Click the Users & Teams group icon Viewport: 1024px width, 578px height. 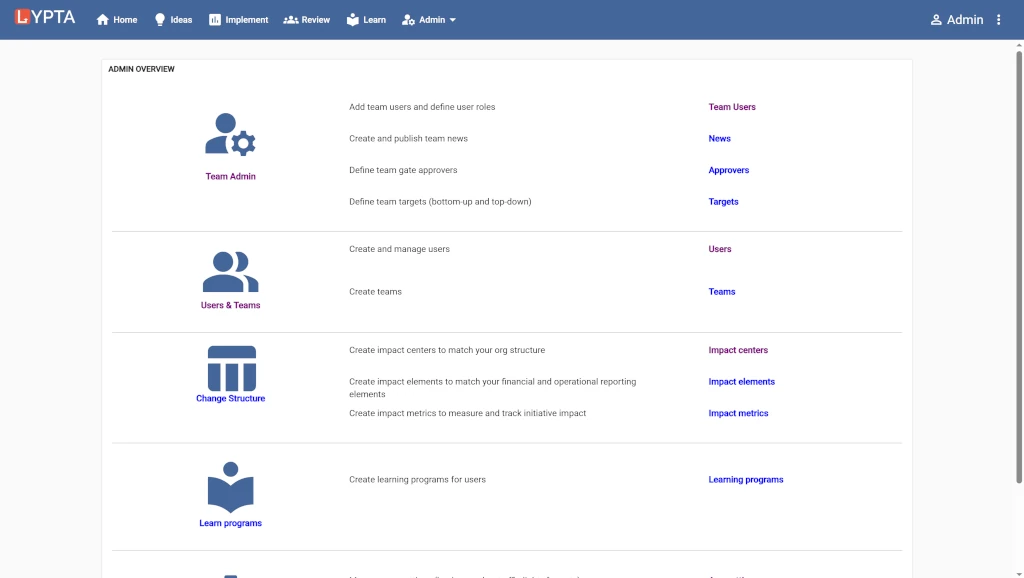(x=231, y=272)
